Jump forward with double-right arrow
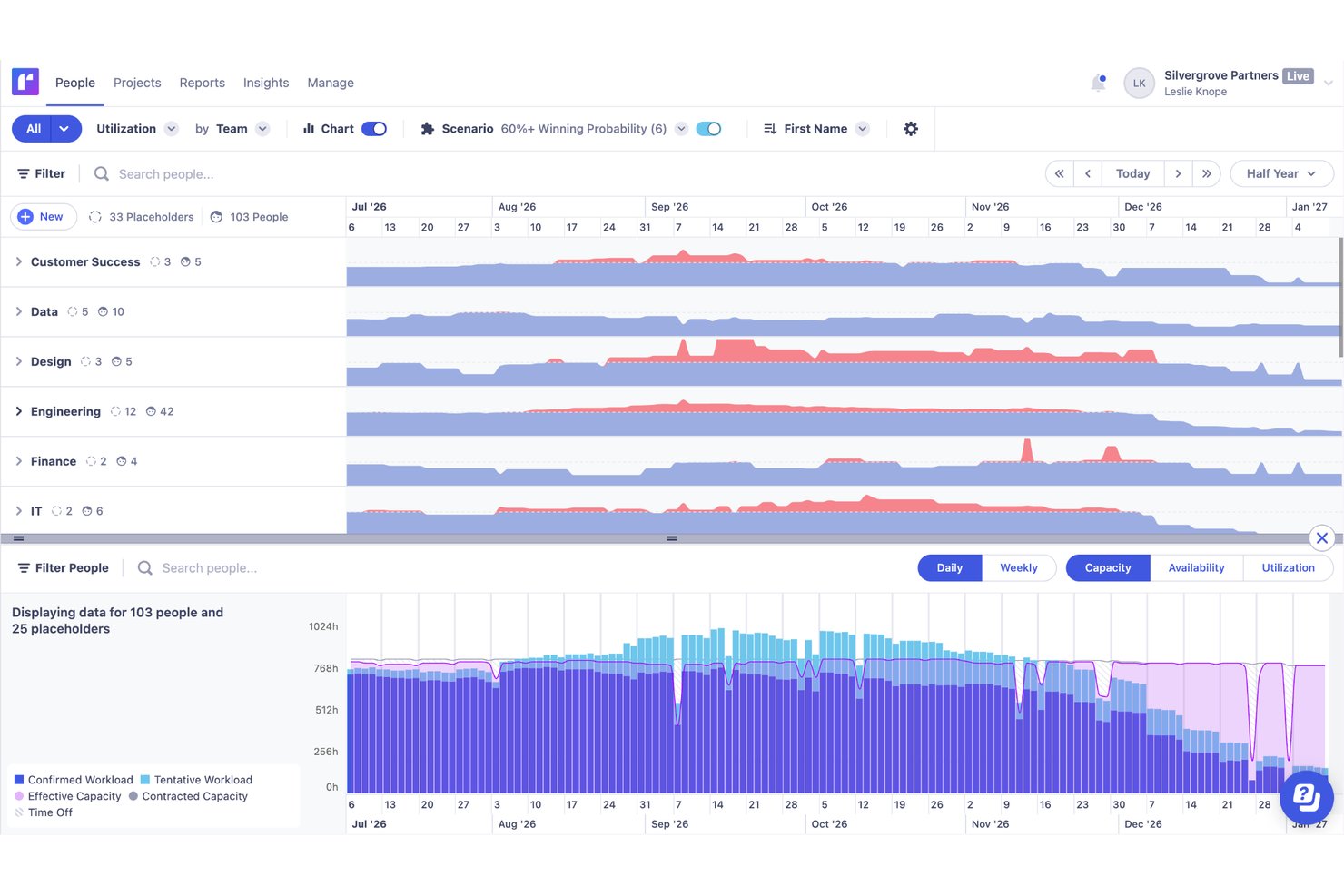1344x896 pixels. pos(1207,173)
